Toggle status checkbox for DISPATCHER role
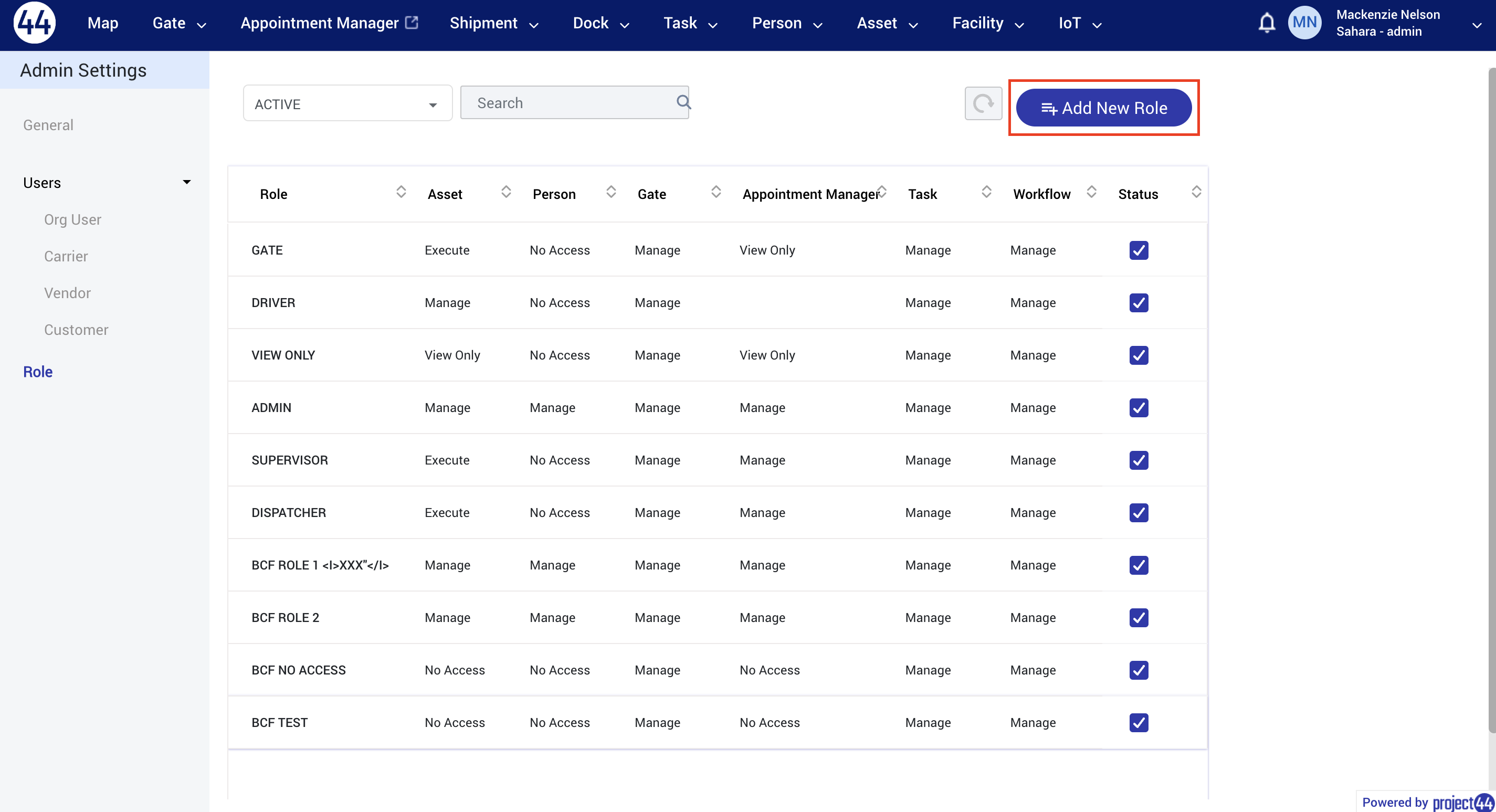 point(1138,512)
